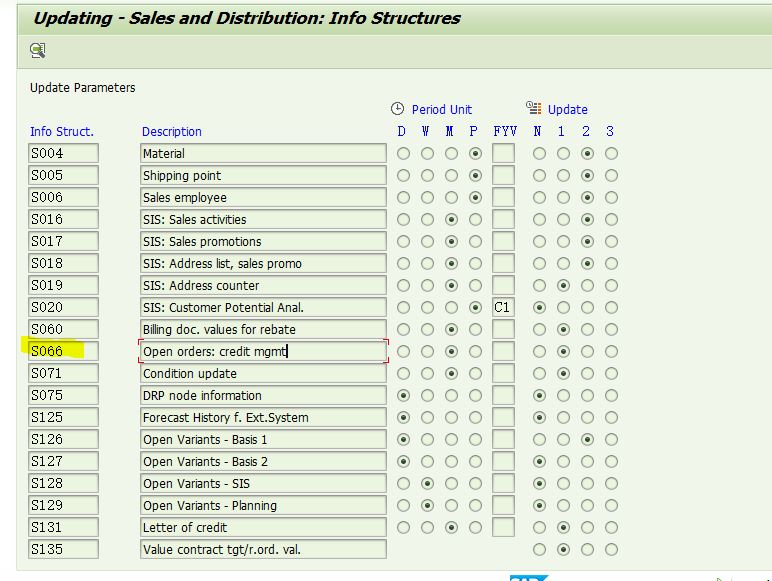
Task: Click the 'DRP node information' description field
Action: tap(263, 395)
